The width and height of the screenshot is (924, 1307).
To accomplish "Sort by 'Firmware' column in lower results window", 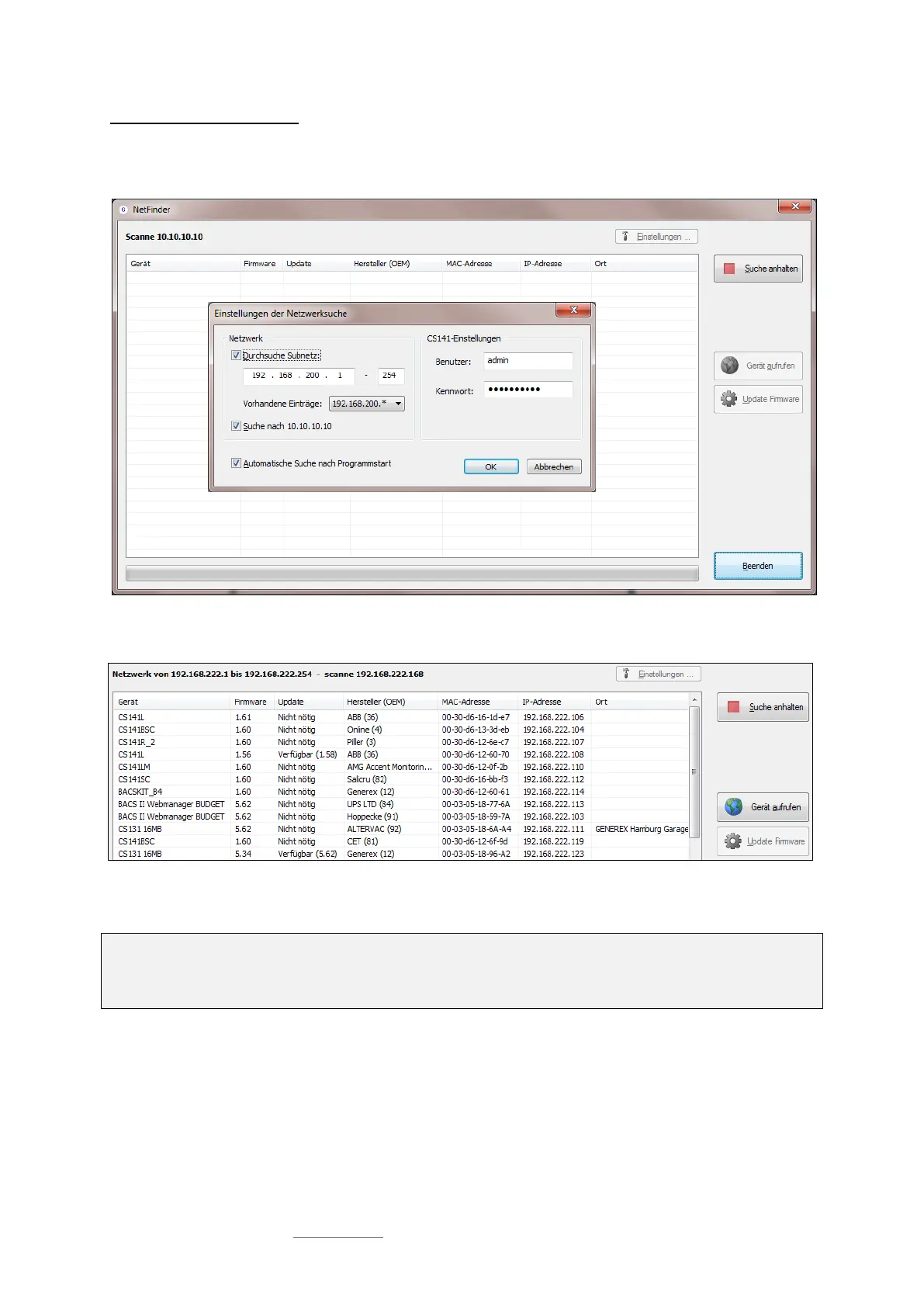I will 252,702.
